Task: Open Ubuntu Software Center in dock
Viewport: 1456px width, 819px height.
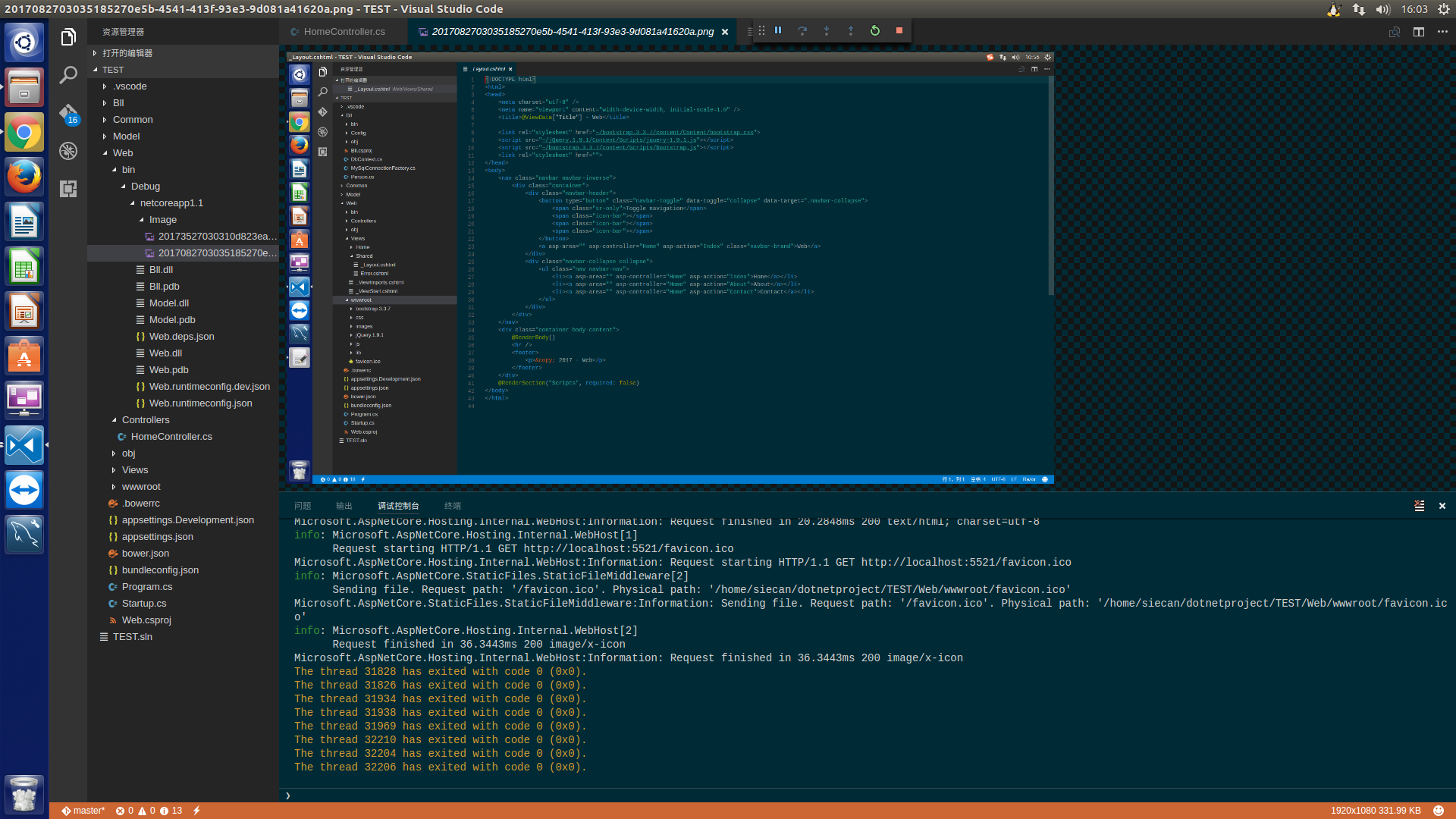Action: point(24,356)
